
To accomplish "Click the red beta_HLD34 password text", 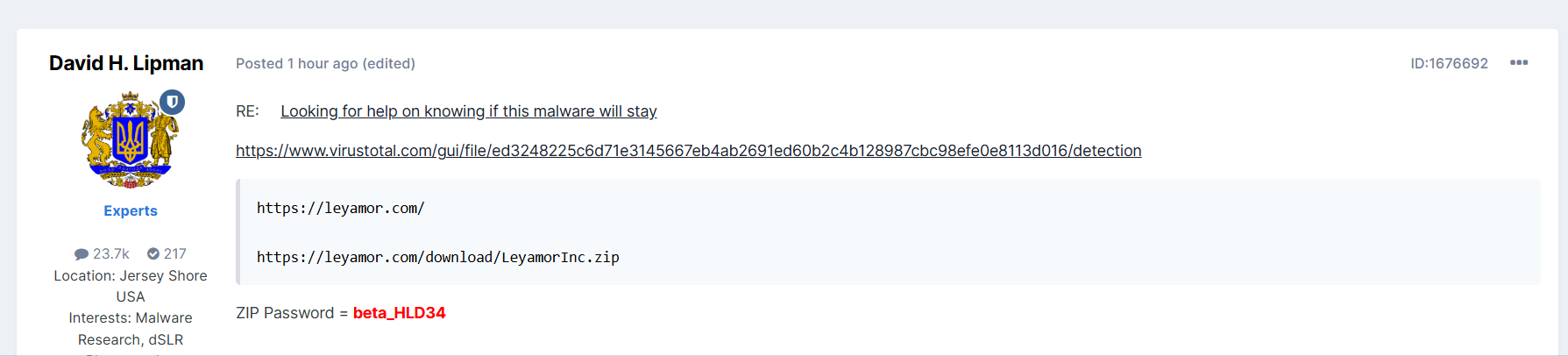I will (399, 313).
